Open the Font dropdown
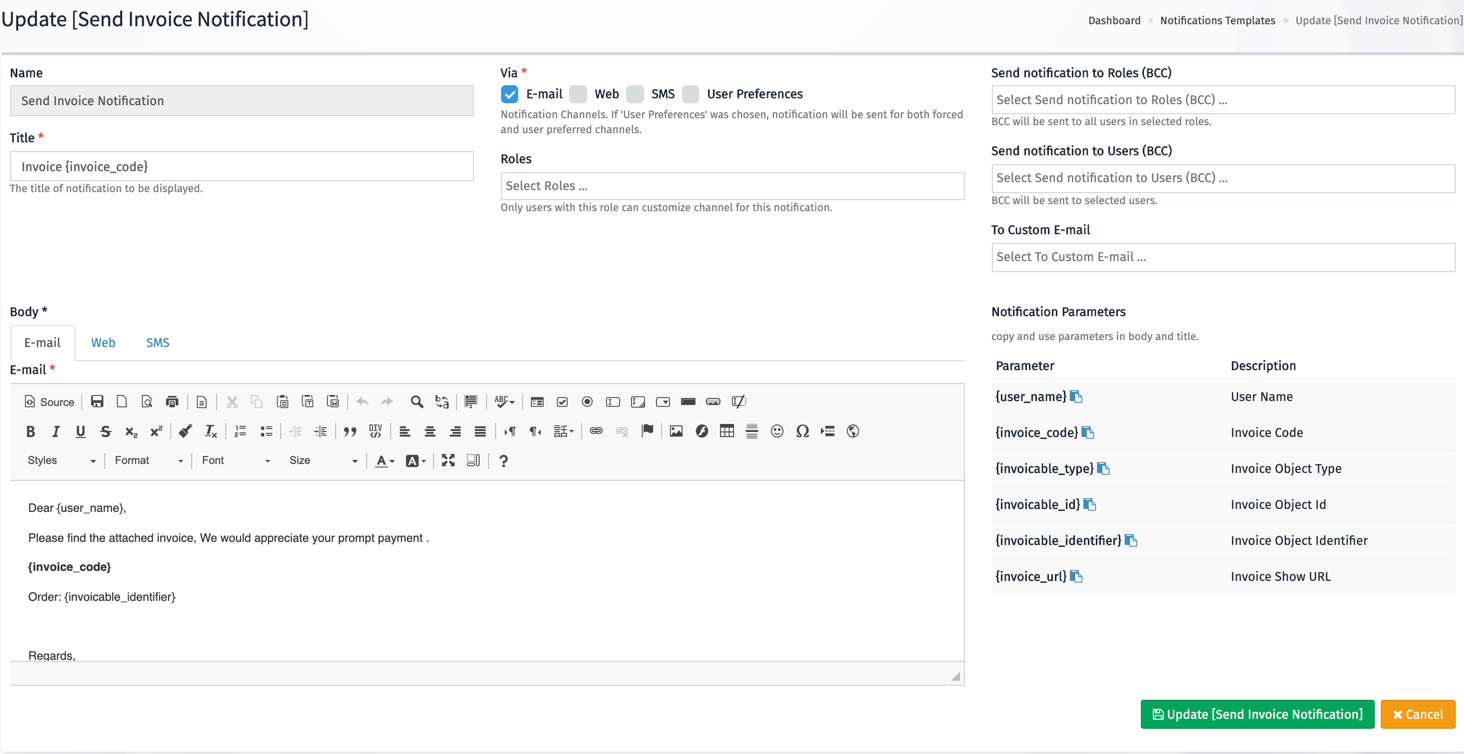Image resolution: width=1464 pixels, height=754 pixels. point(235,461)
